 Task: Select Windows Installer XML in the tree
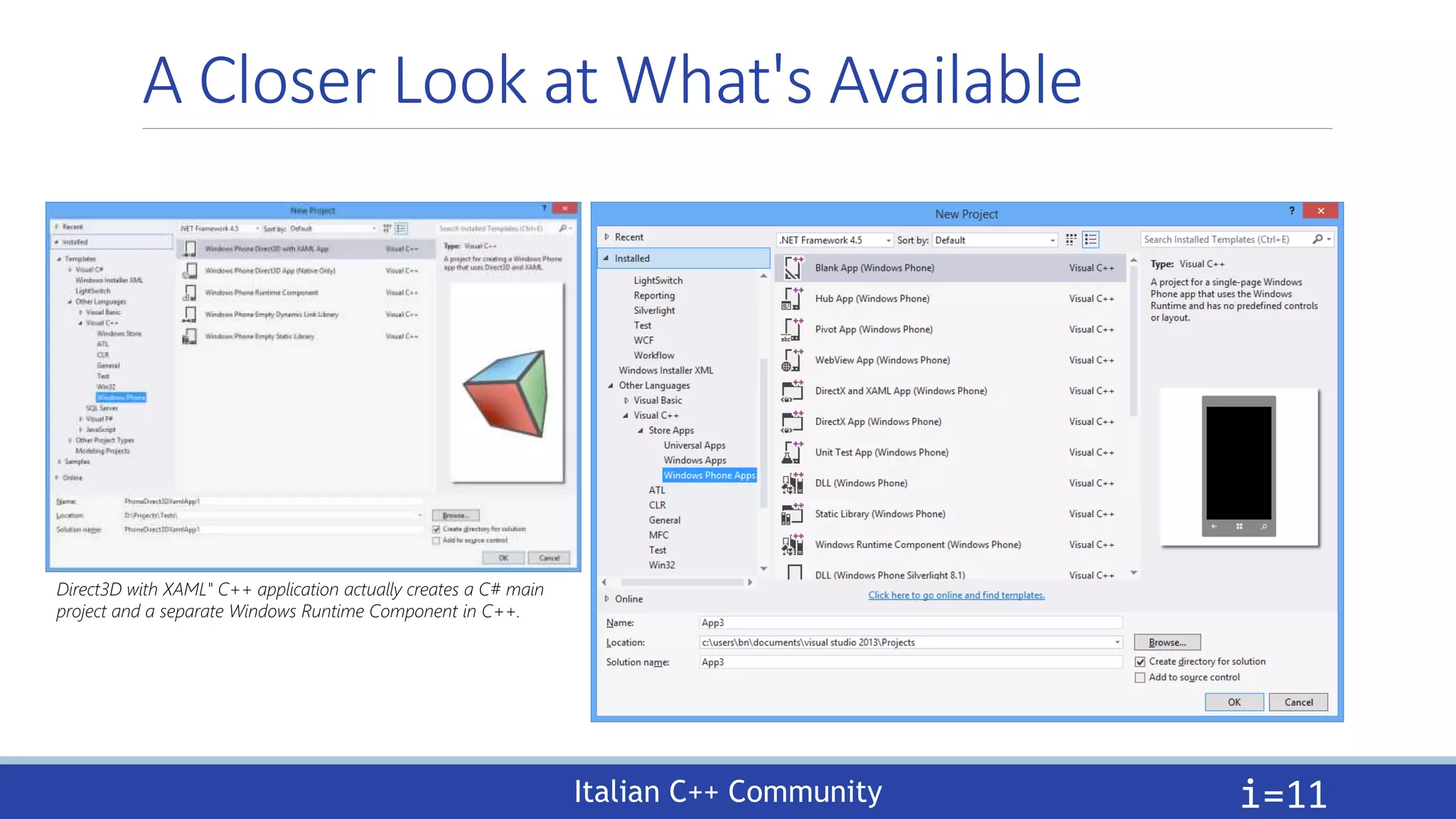click(666, 370)
